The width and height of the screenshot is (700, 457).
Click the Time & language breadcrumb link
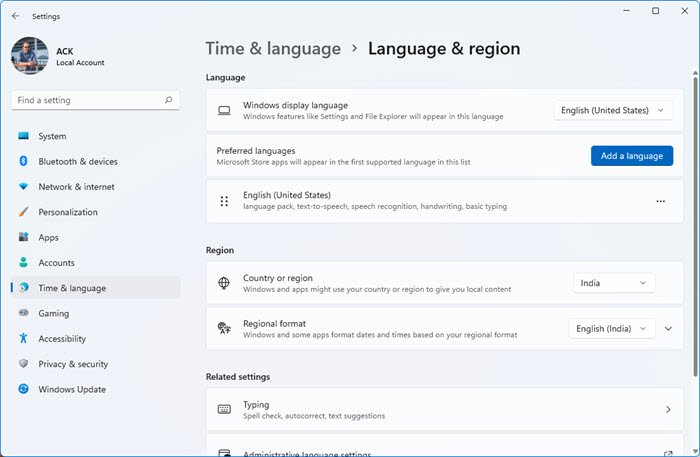click(273, 48)
